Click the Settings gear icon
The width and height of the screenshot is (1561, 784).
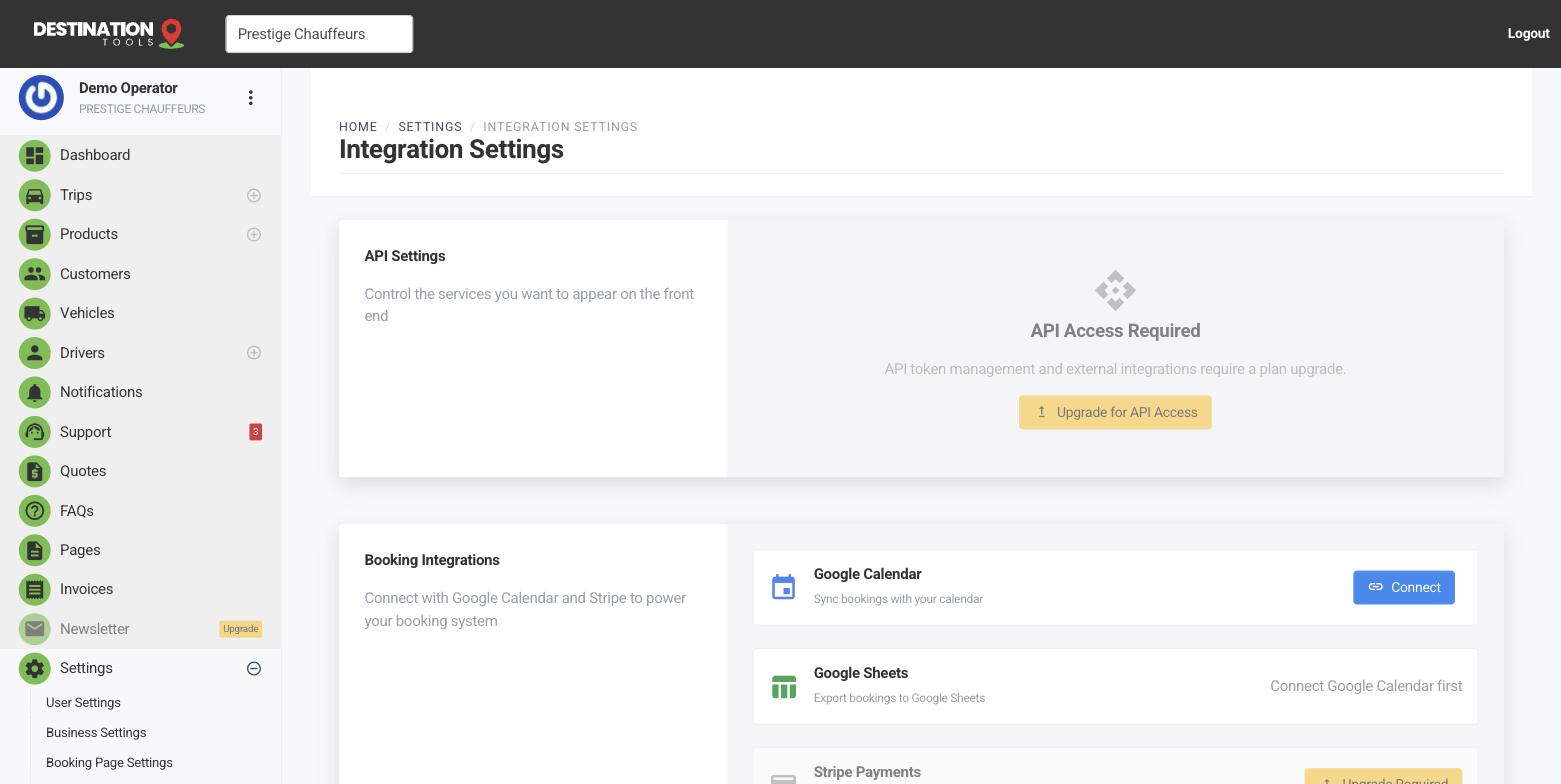coord(35,668)
